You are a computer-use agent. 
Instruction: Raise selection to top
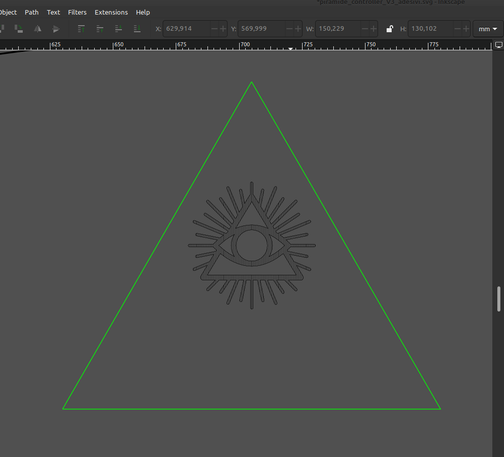(81, 29)
